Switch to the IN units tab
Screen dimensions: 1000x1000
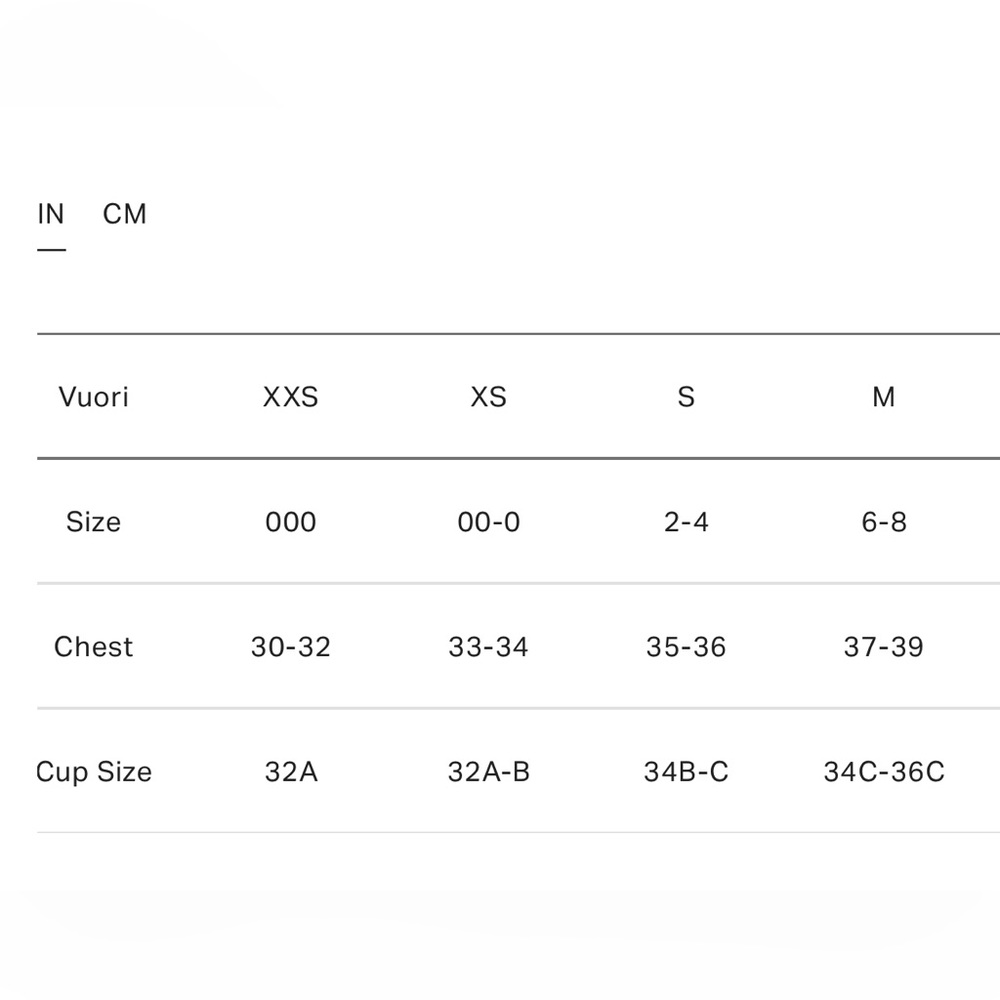point(51,214)
